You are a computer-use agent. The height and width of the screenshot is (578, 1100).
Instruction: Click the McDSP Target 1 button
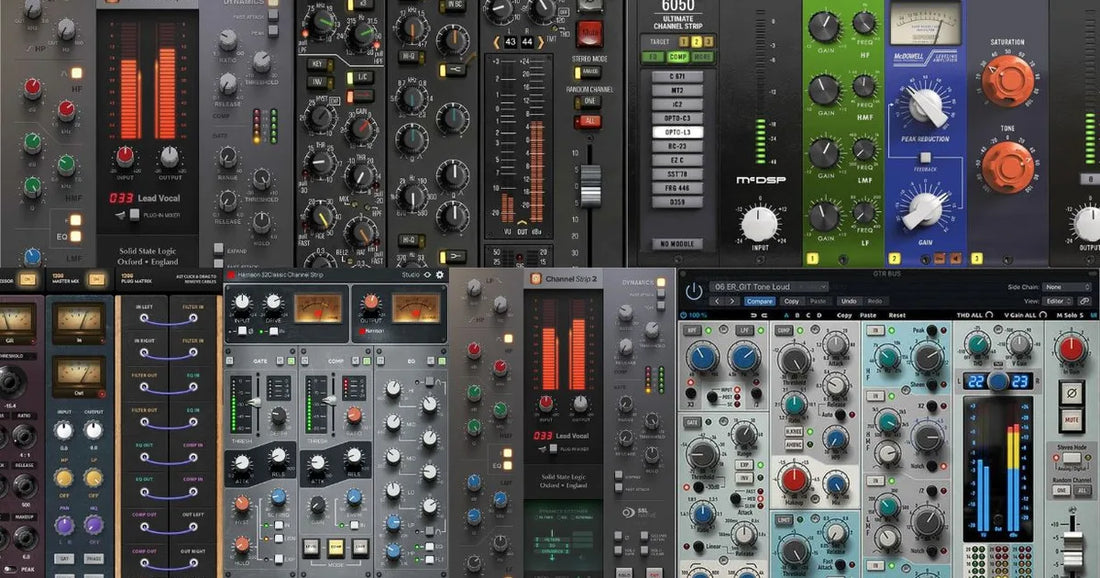point(683,42)
